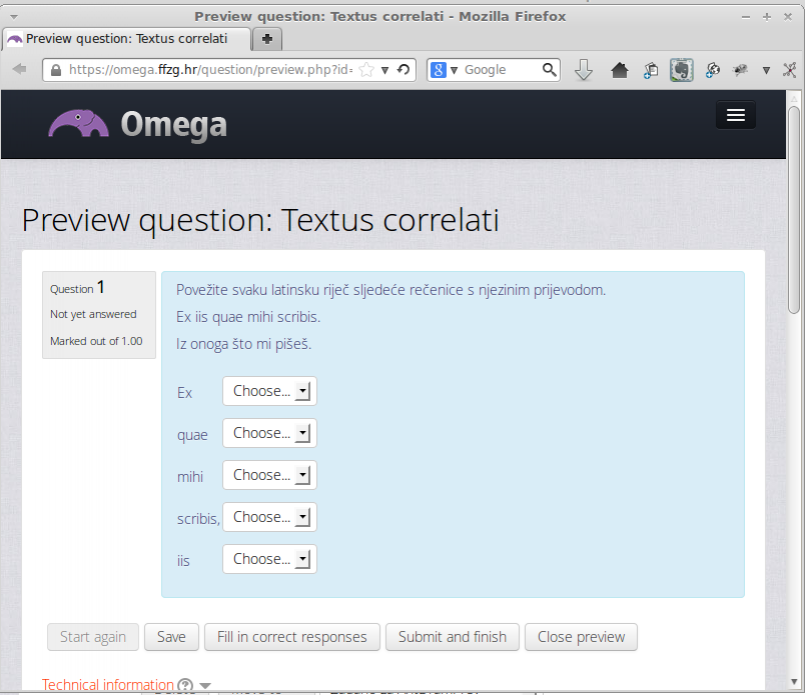Open the URL history dropdown arrow
Image resolution: width=805 pixels, height=695 pixels.
[385, 70]
